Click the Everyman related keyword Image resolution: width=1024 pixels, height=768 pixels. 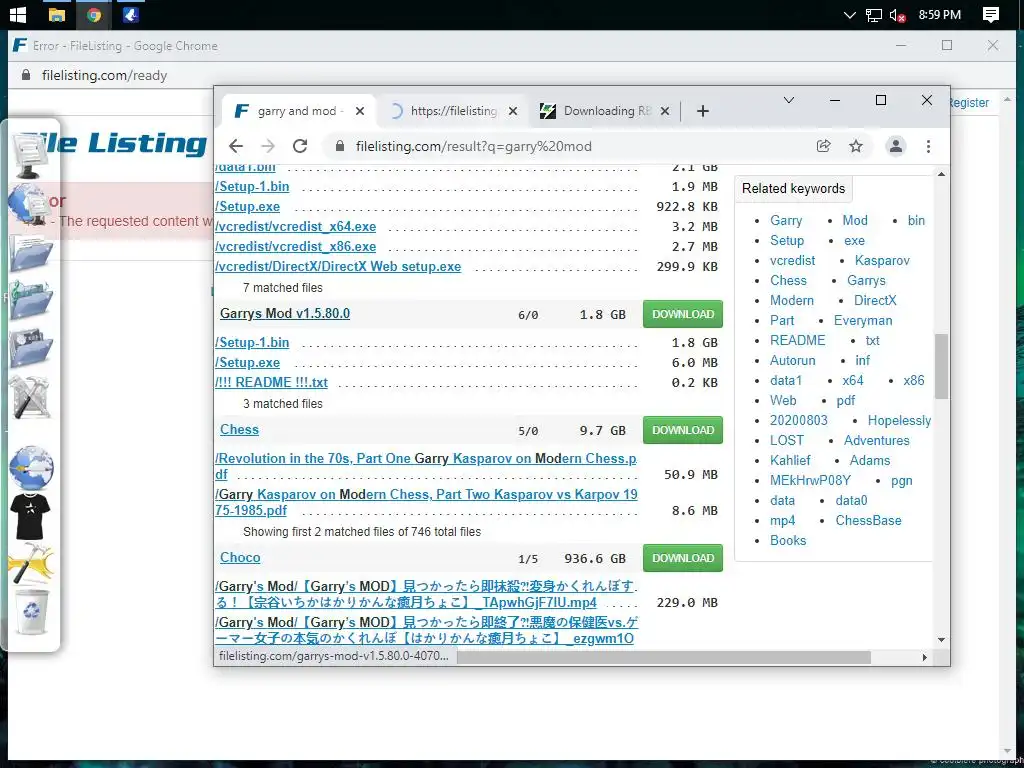click(x=863, y=321)
